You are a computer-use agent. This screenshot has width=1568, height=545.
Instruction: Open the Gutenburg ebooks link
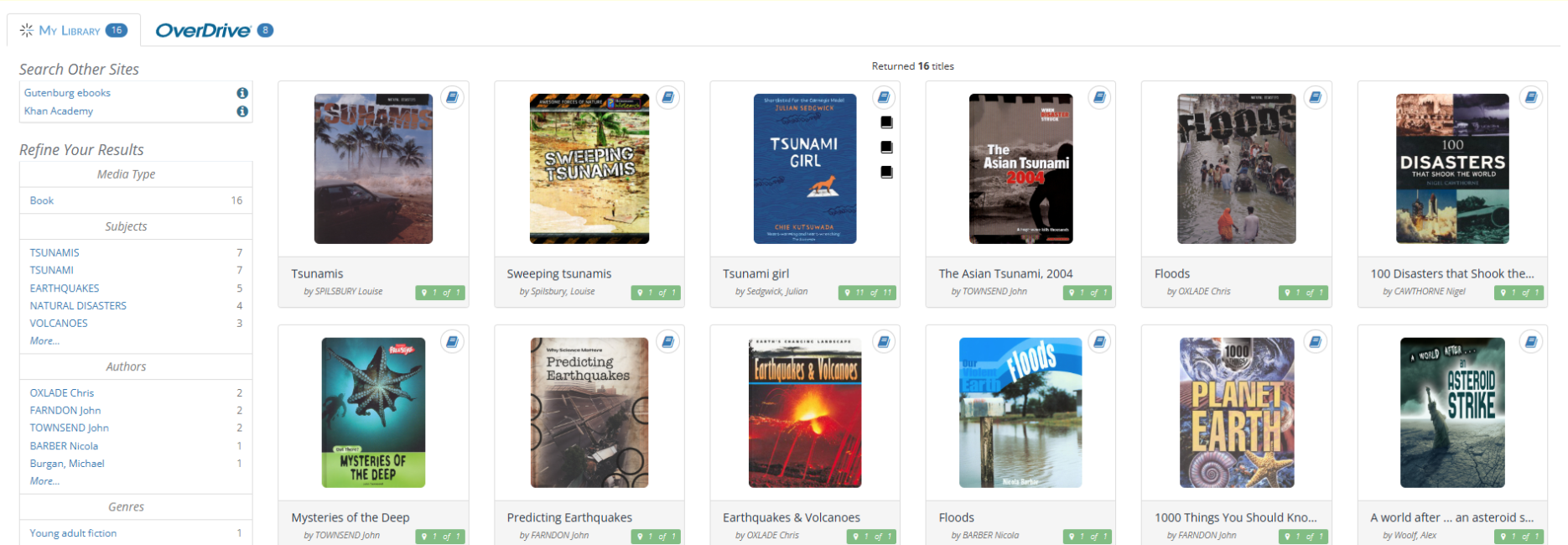[x=67, y=93]
